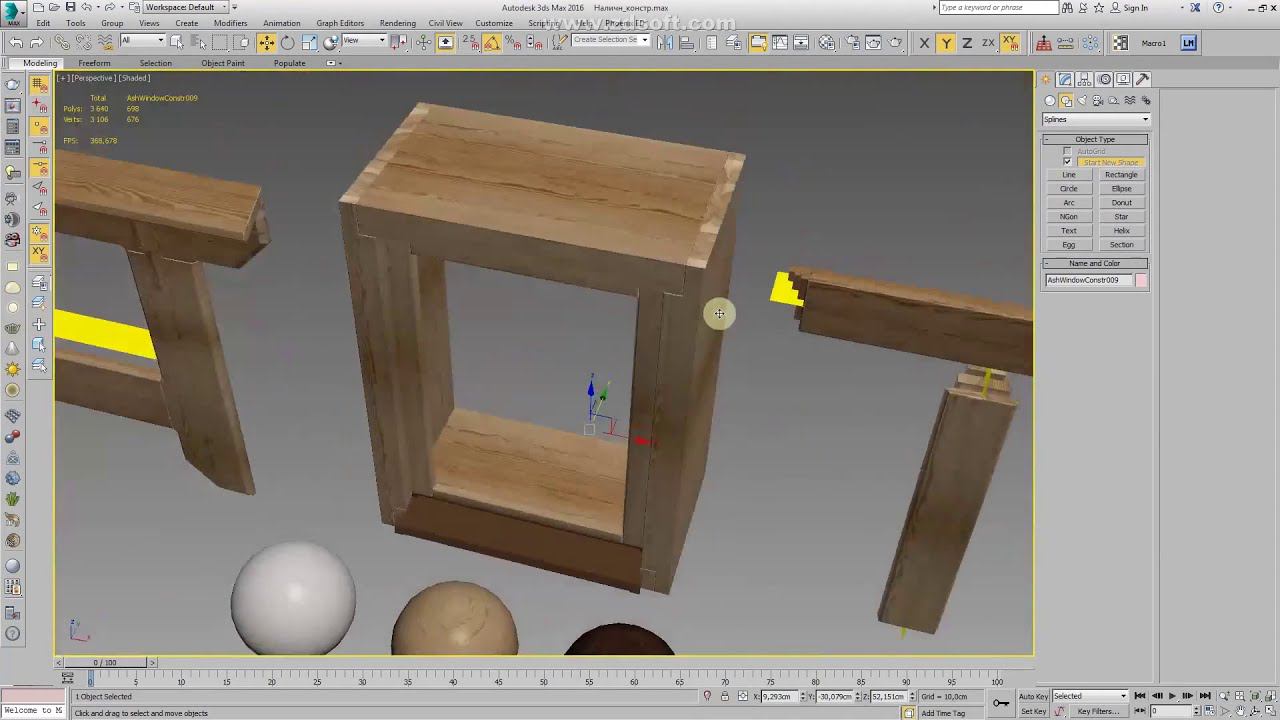Click the pink object color swatch
Viewport: 1280px width, 720px height.
click(1141, 280)
